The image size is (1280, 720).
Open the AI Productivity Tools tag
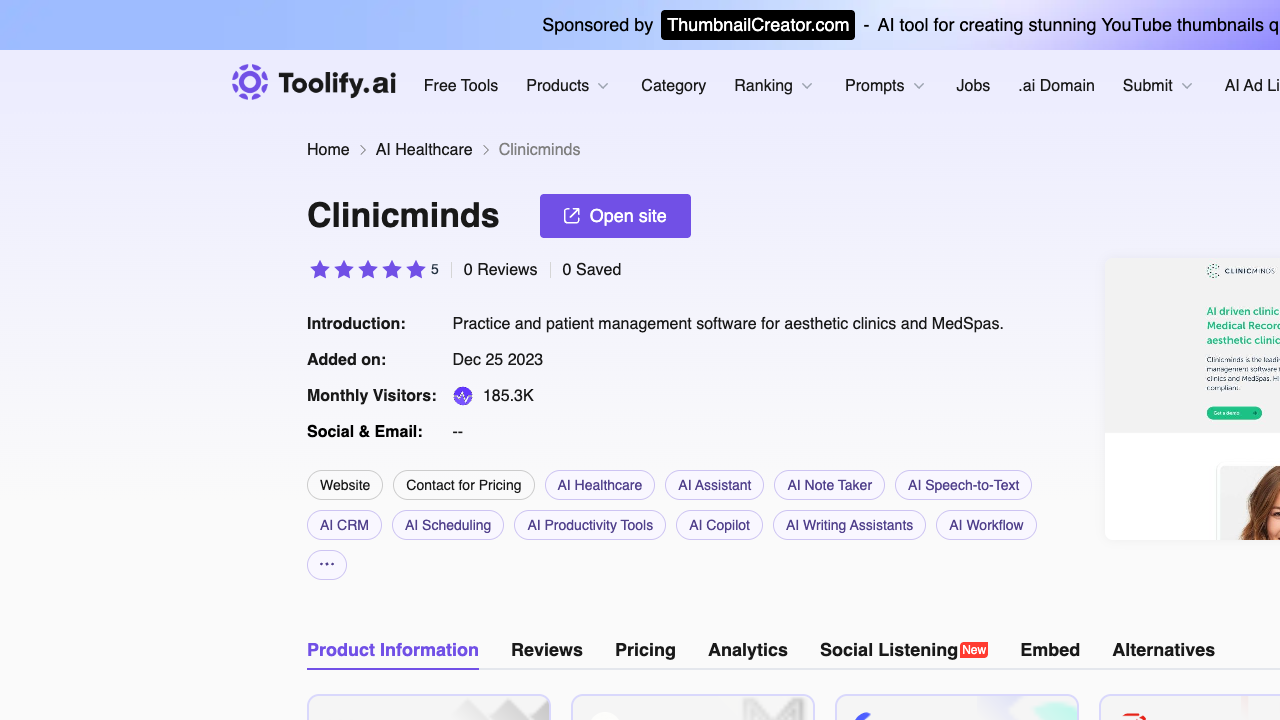590,525
